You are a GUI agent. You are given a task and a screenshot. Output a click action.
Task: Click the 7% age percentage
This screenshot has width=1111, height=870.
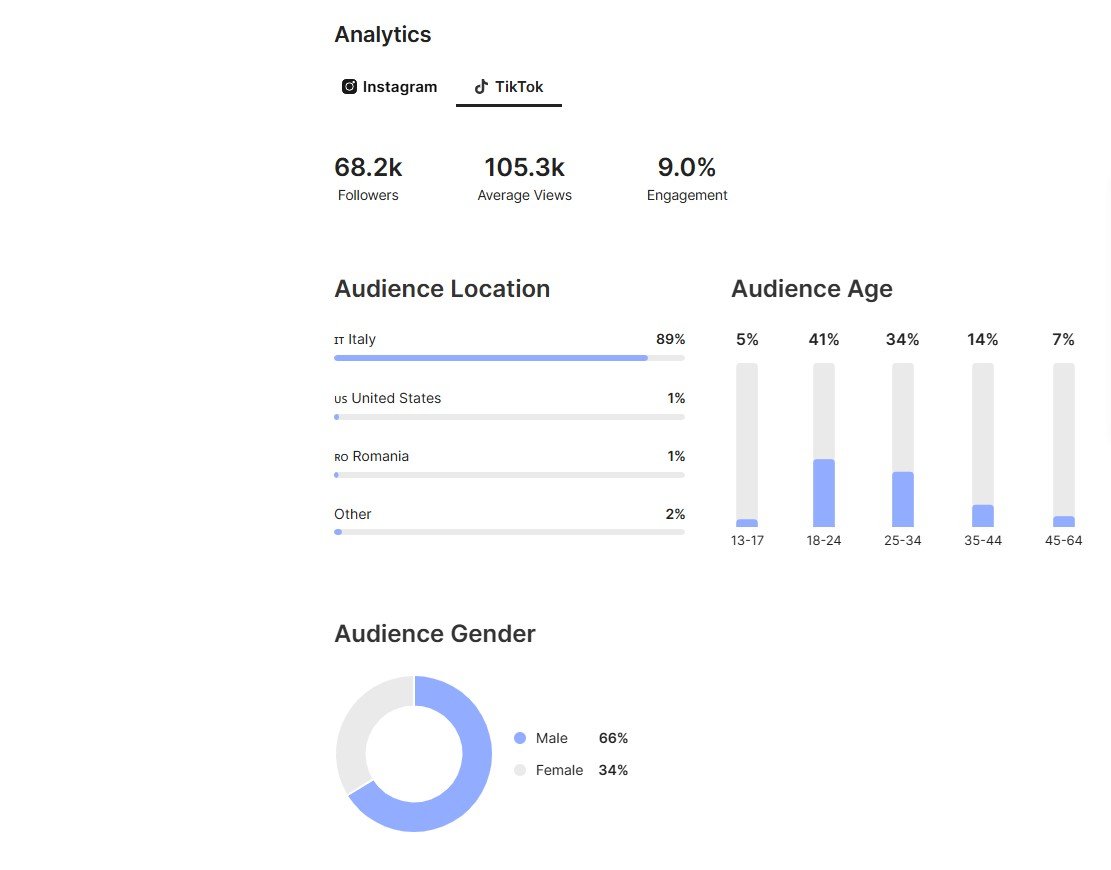1064,340
